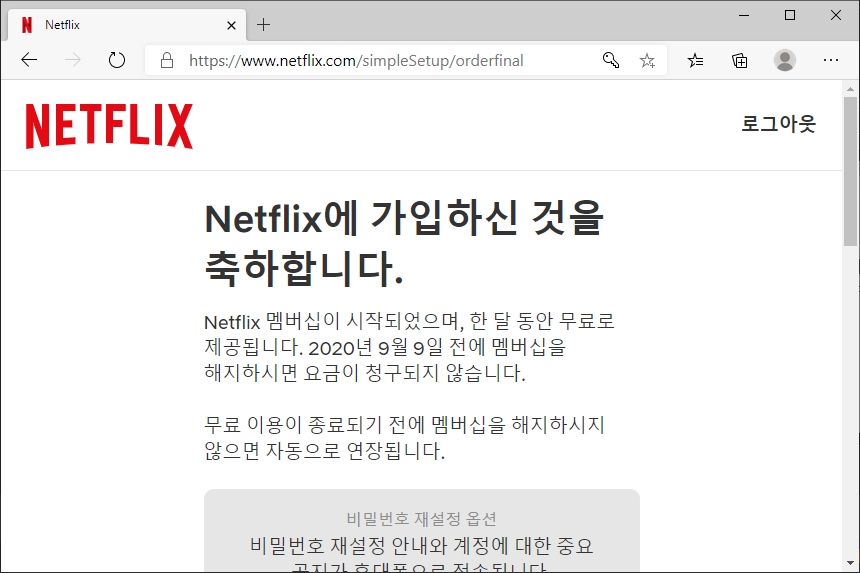Image resolution: width=860 pixels, height=573 pixels.
Task: Open saved passwords key icon
Action: (x=610, y=60)
